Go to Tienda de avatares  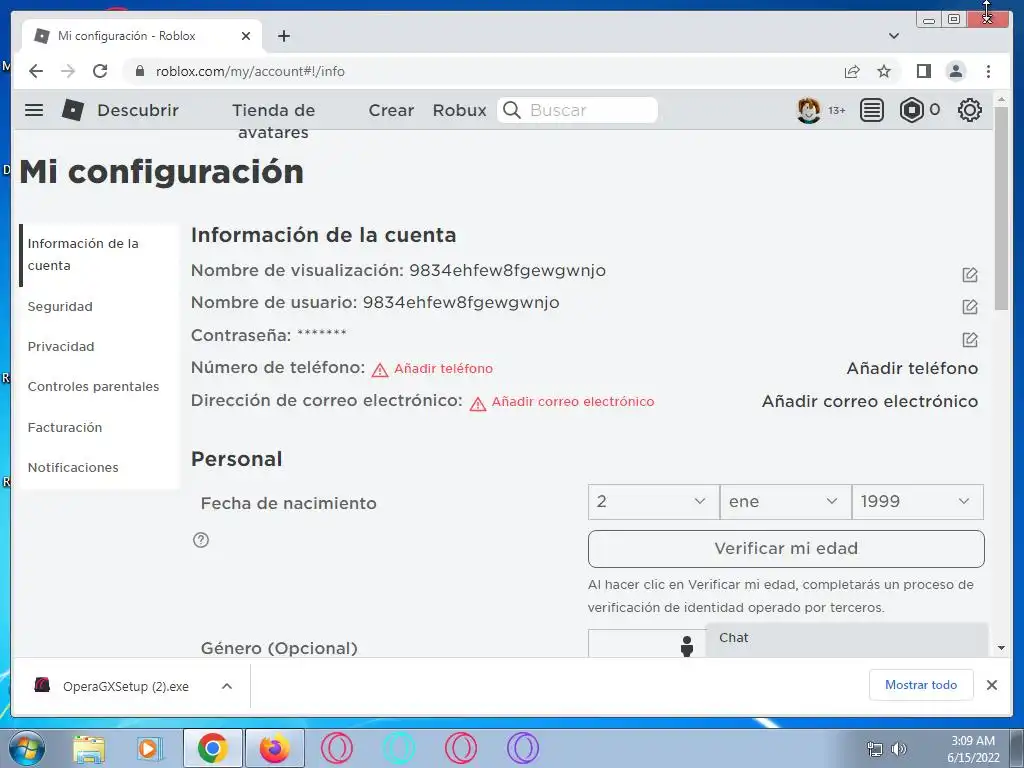point(274,121)
